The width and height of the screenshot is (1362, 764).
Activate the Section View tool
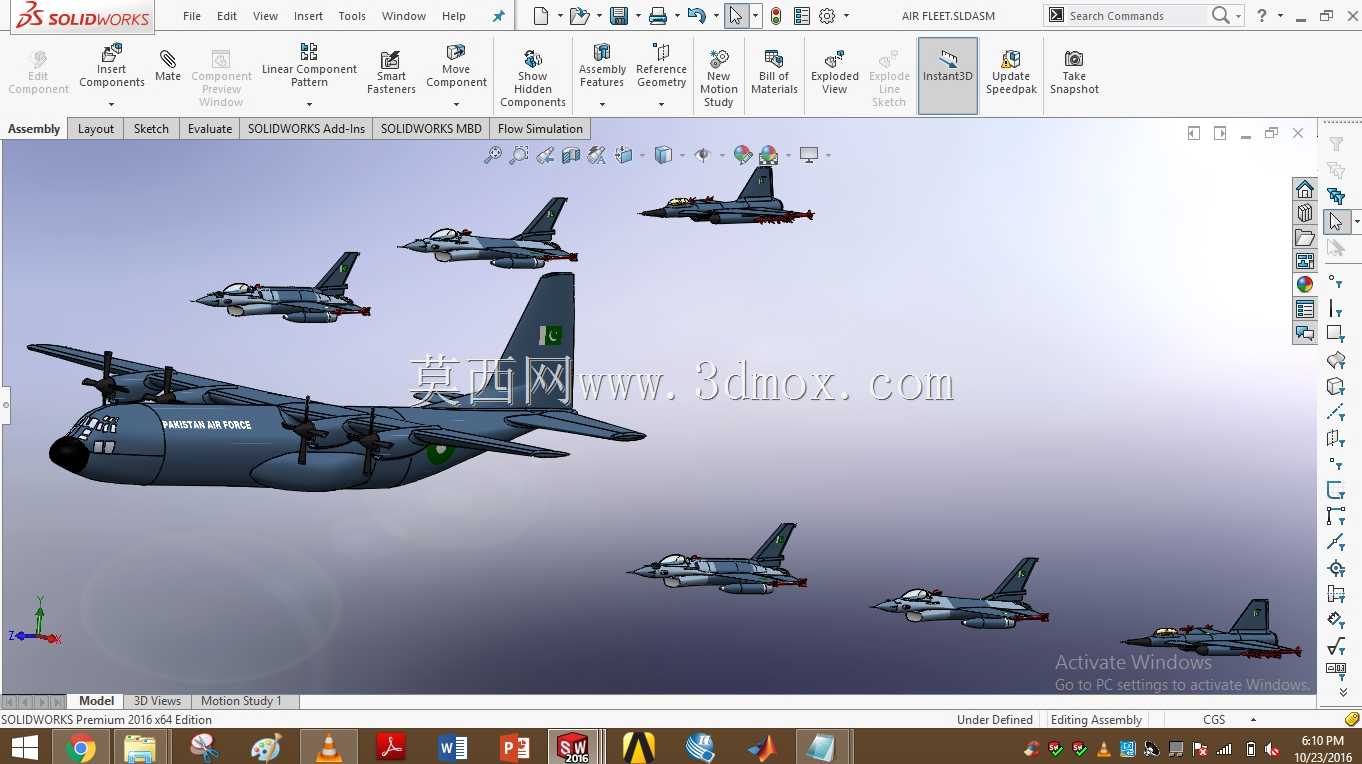tap(571, 155)
